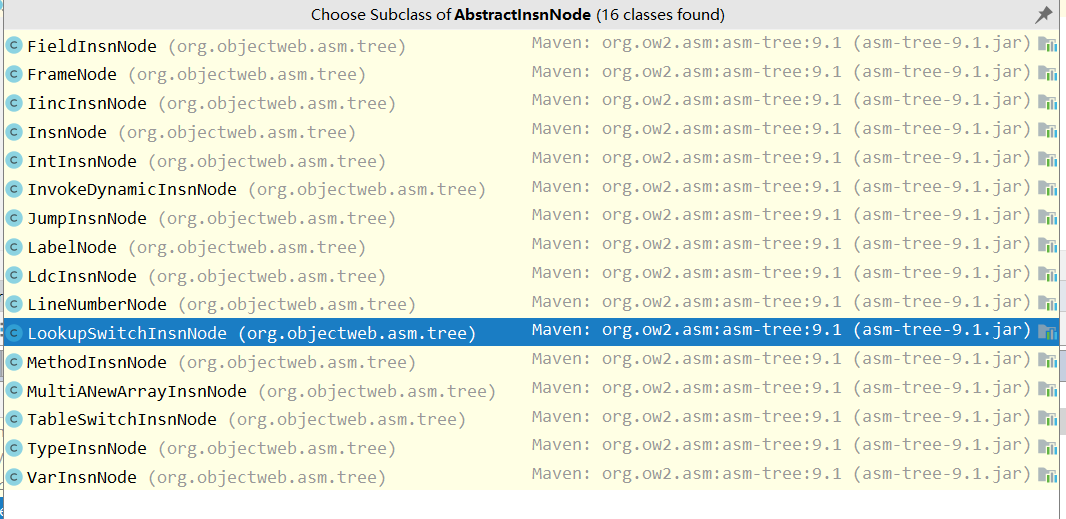The width and height of the screenshot is (1066, 519).
Task: Choose the highlighted LookupSwitchInsnNode row
Action: point(127,334)
